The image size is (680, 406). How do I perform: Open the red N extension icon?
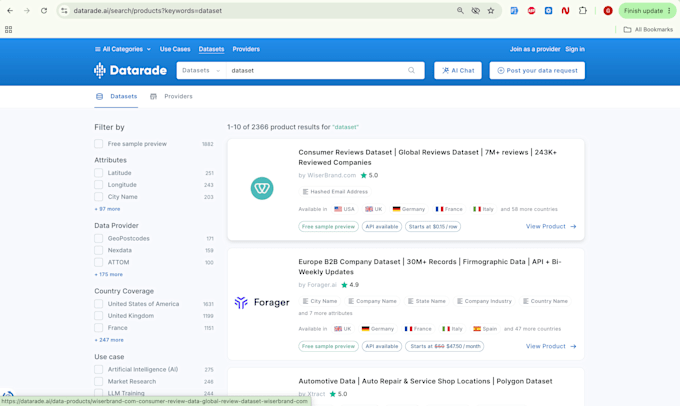565,11
